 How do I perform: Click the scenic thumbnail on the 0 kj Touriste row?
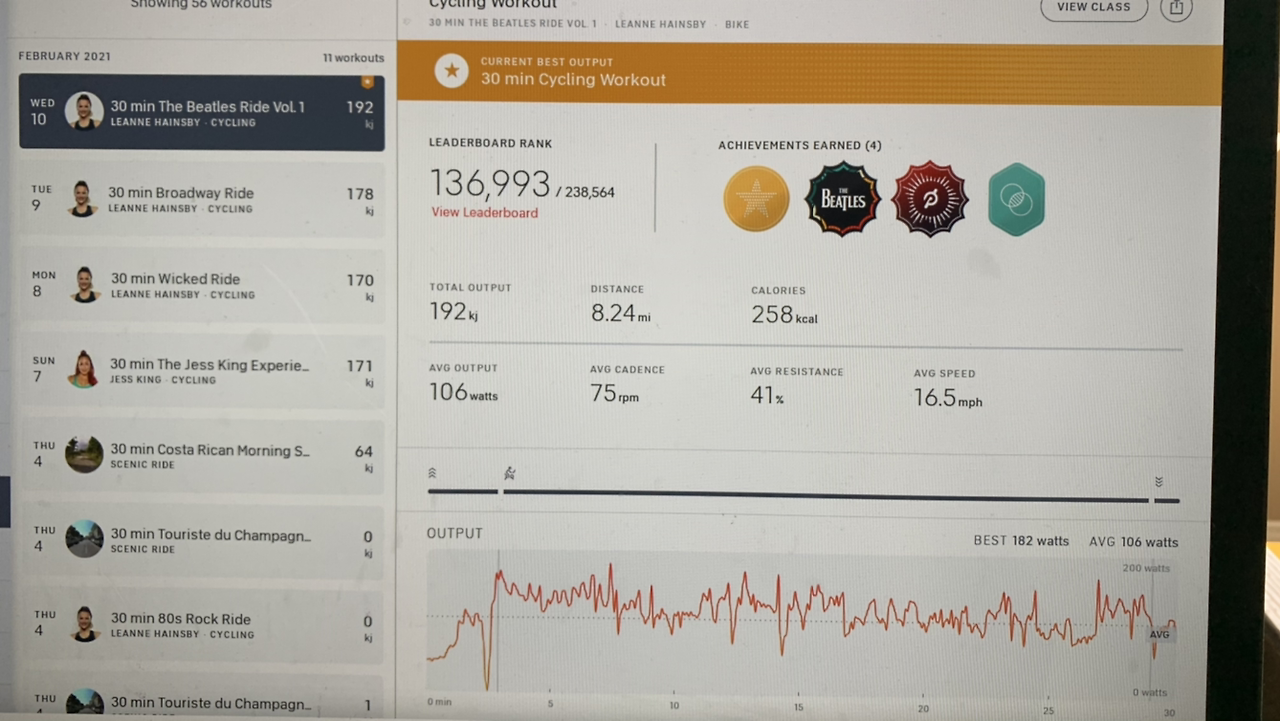click(x=84, y=539)
